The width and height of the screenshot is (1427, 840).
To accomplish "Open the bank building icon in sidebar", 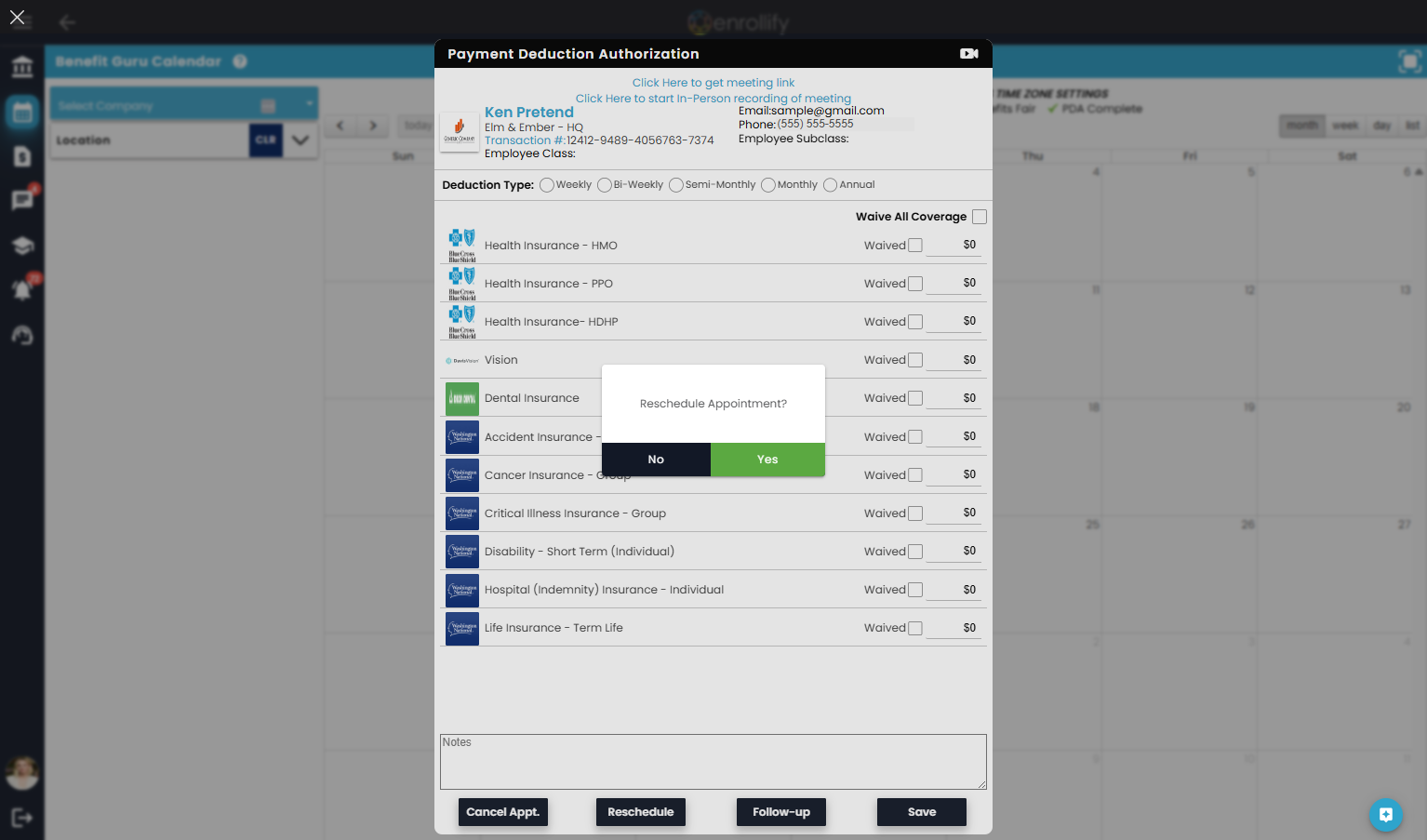I will coord(22,67).
